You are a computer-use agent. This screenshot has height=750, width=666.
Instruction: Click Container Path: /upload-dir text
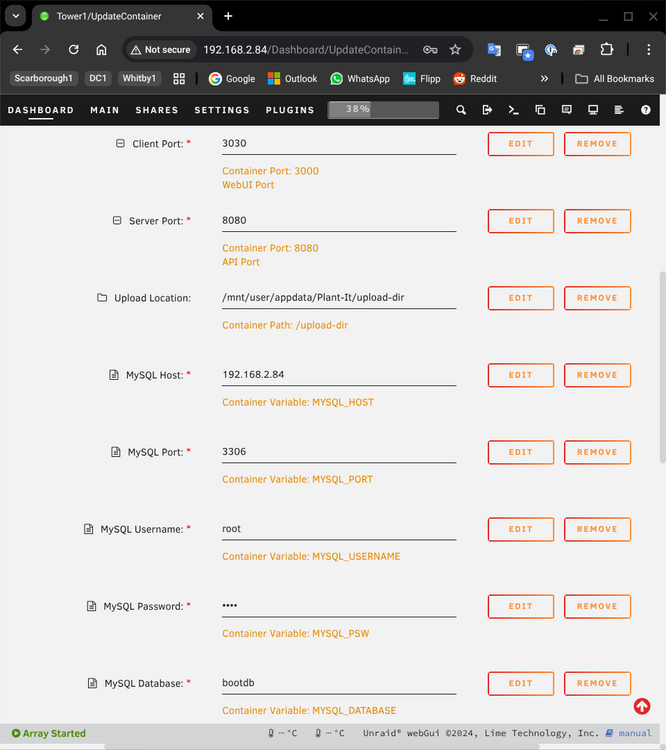tap(285, 325)
